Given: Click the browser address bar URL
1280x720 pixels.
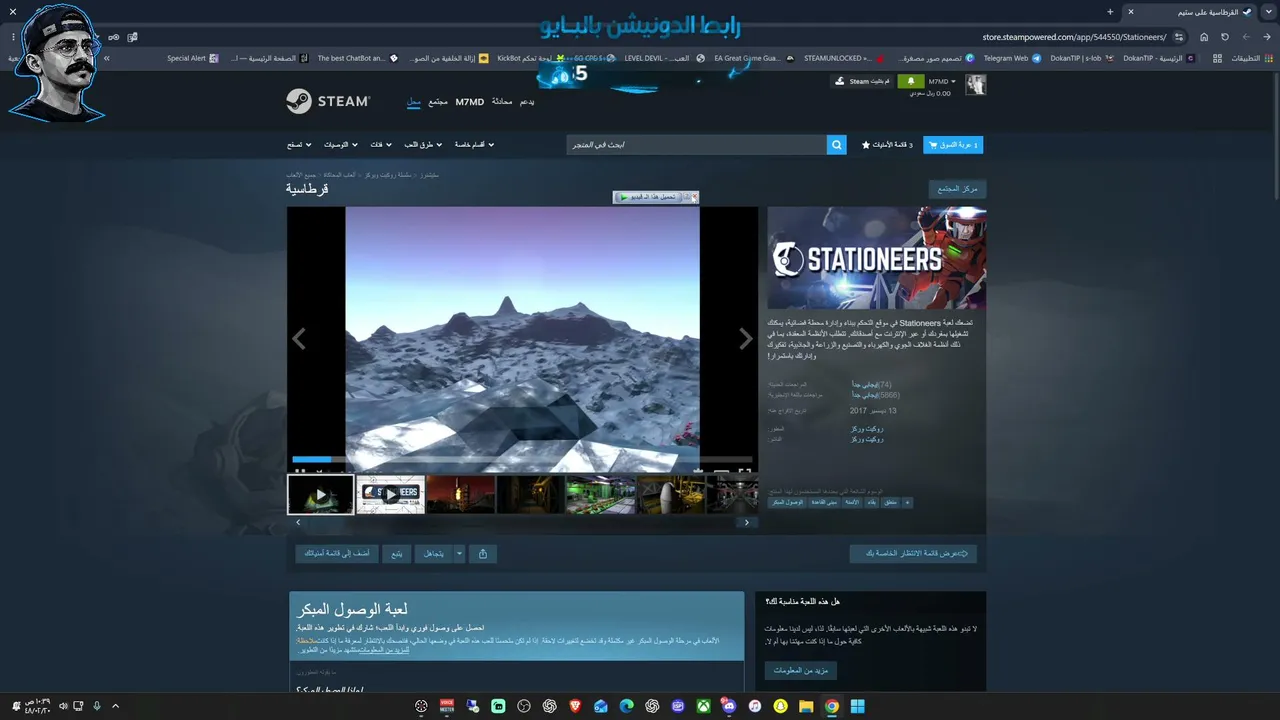Looking at the screenshot, I should coord(1074,37).
